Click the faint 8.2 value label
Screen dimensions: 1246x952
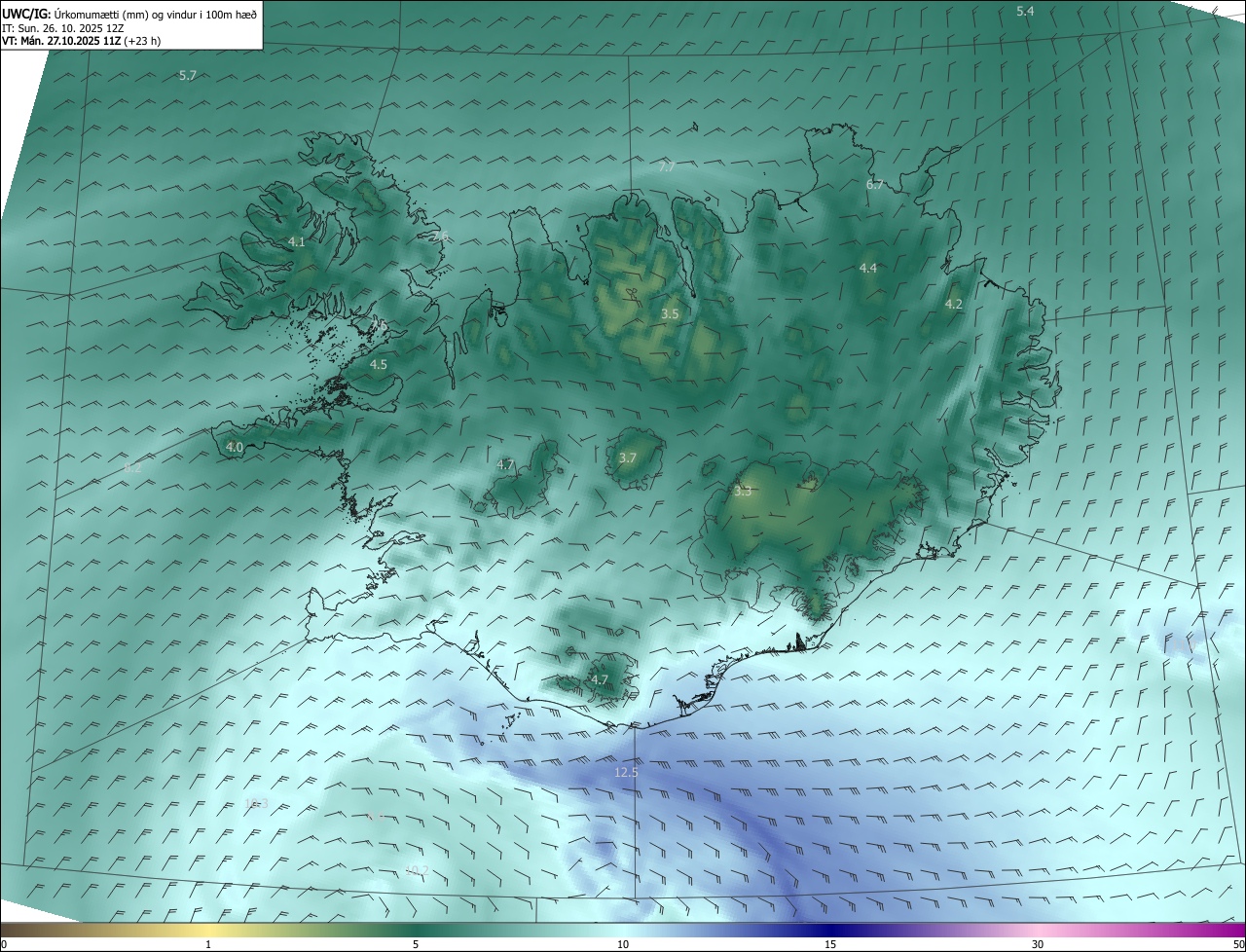click(133, 468)
